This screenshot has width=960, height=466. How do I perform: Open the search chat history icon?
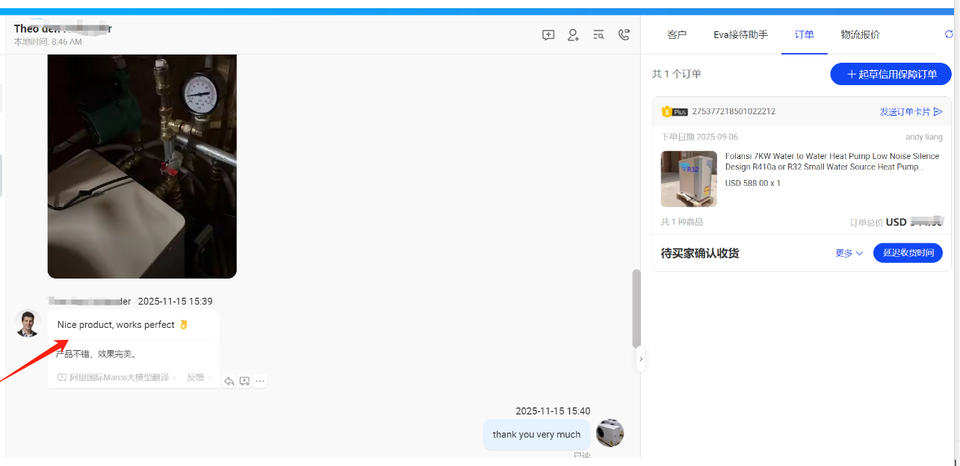599,35
